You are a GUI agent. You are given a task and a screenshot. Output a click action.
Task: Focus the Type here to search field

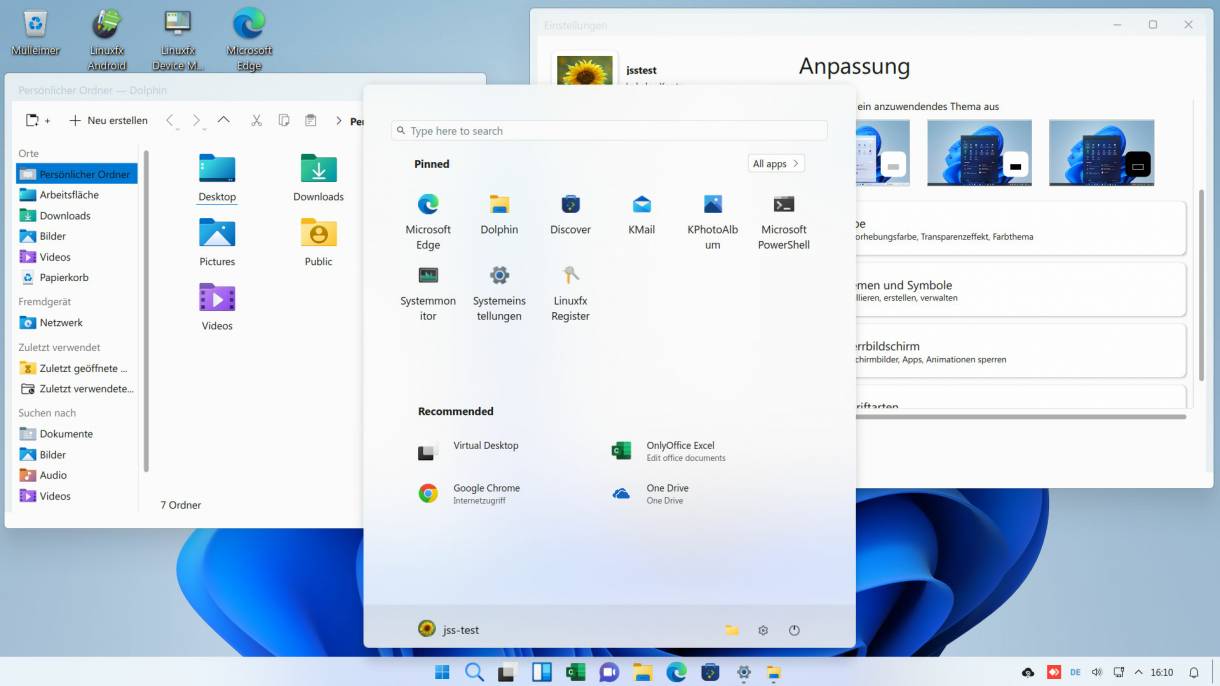pyautogui.click(x=609, y=130)
